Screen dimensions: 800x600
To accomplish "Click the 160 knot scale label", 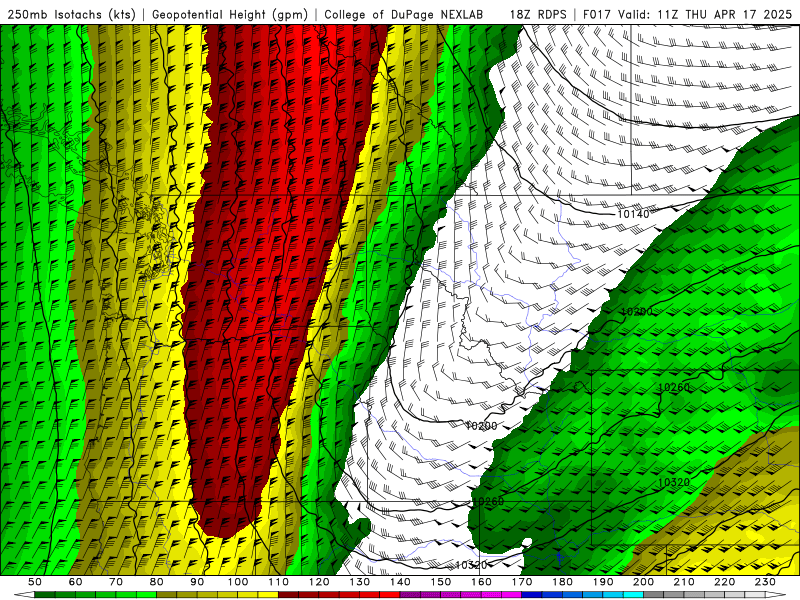I will pyautogui.click(x=481, y=582).
